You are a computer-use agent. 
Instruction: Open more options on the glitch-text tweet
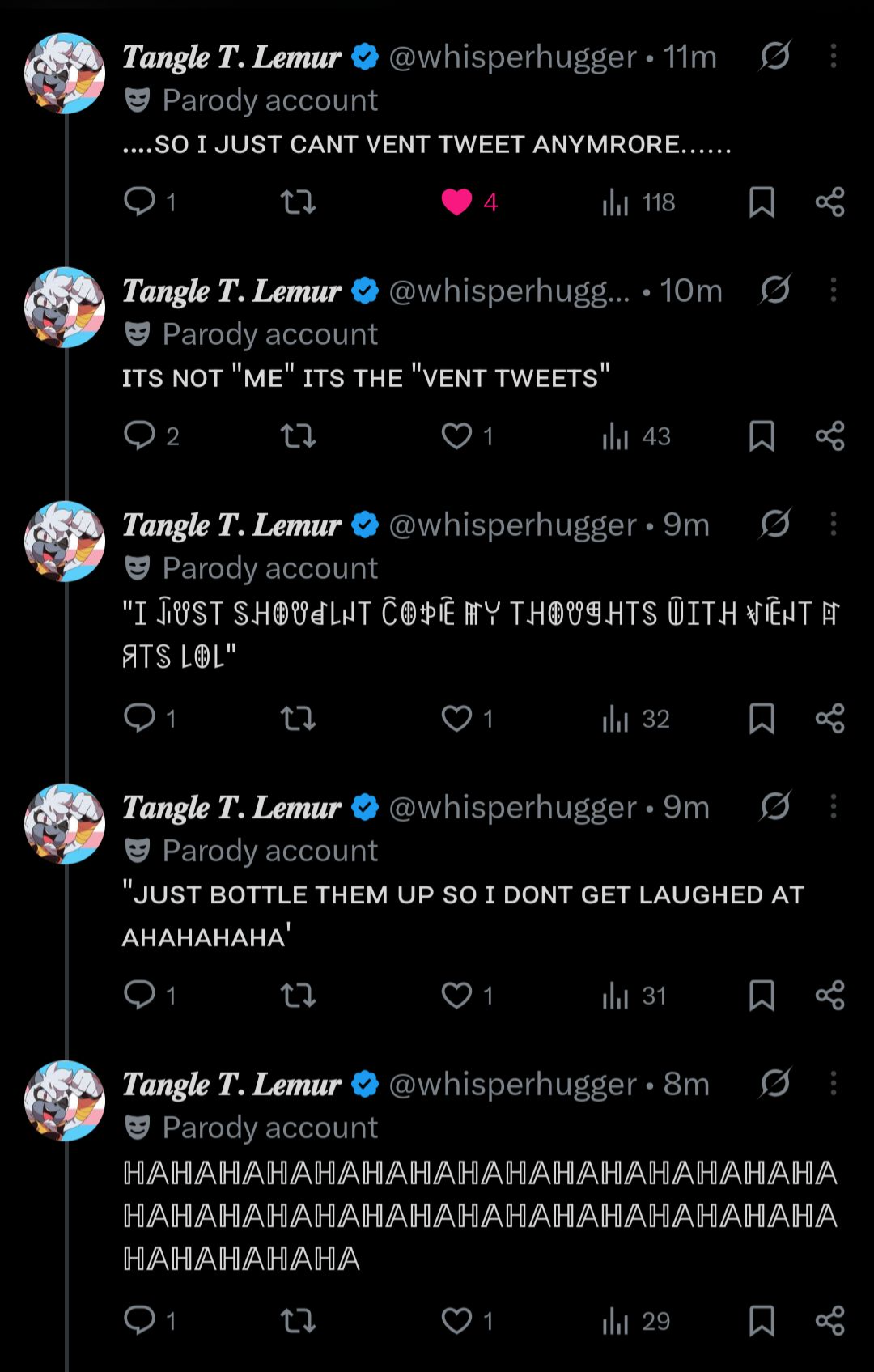click(x=834, y=524)
